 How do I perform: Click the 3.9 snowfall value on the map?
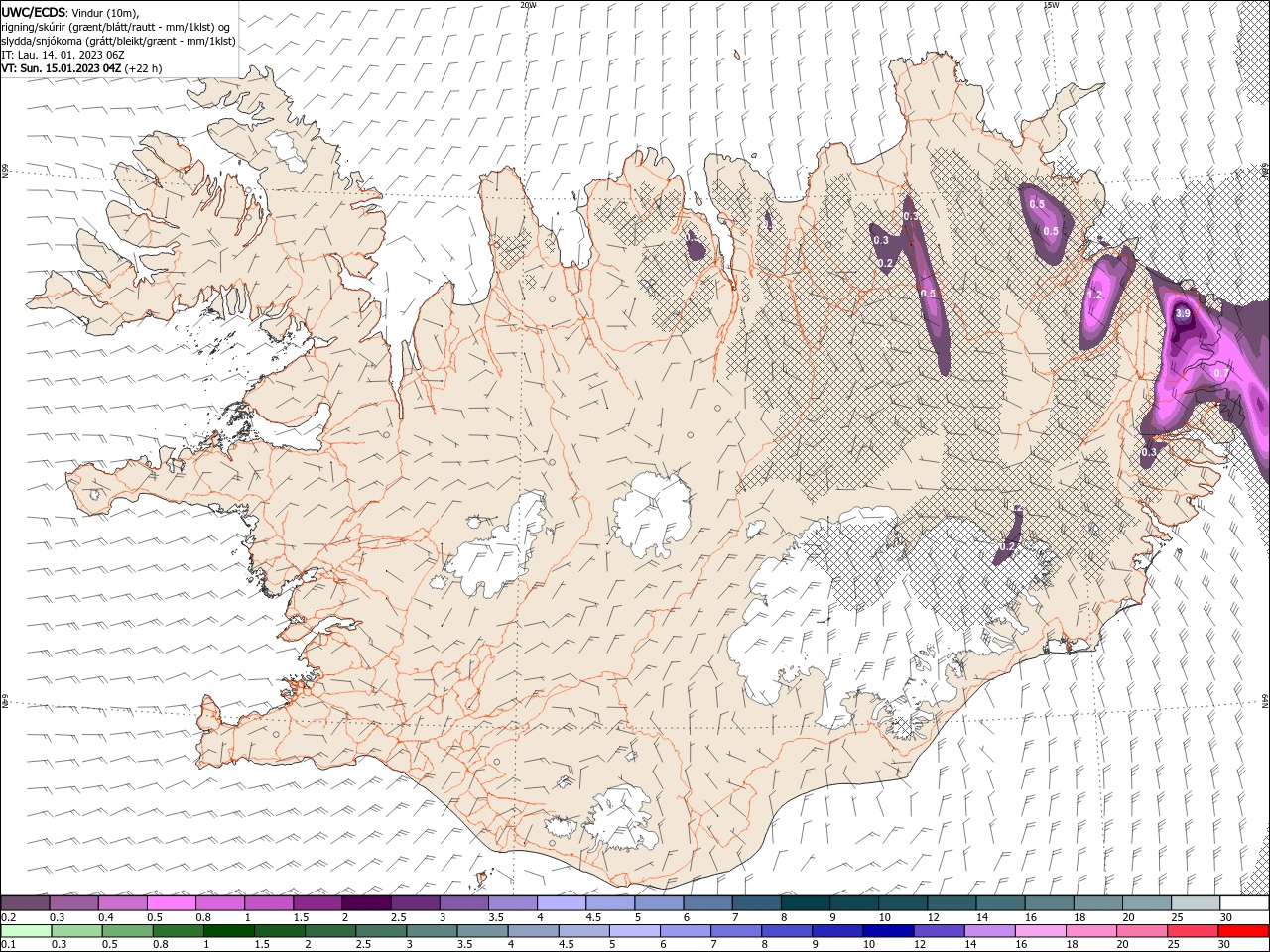tap(1182, 313)
